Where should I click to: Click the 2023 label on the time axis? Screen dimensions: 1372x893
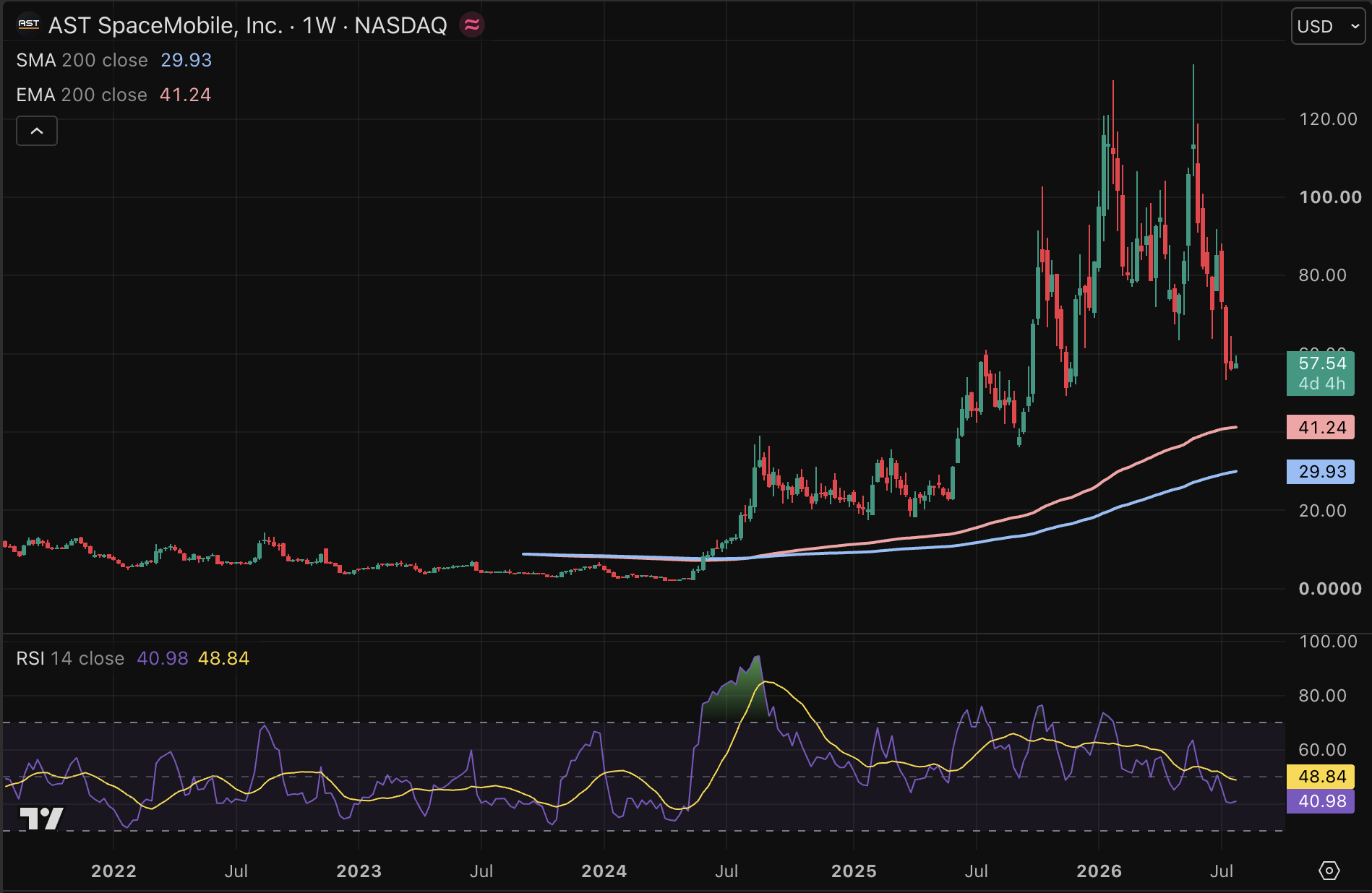click(359, 871)
